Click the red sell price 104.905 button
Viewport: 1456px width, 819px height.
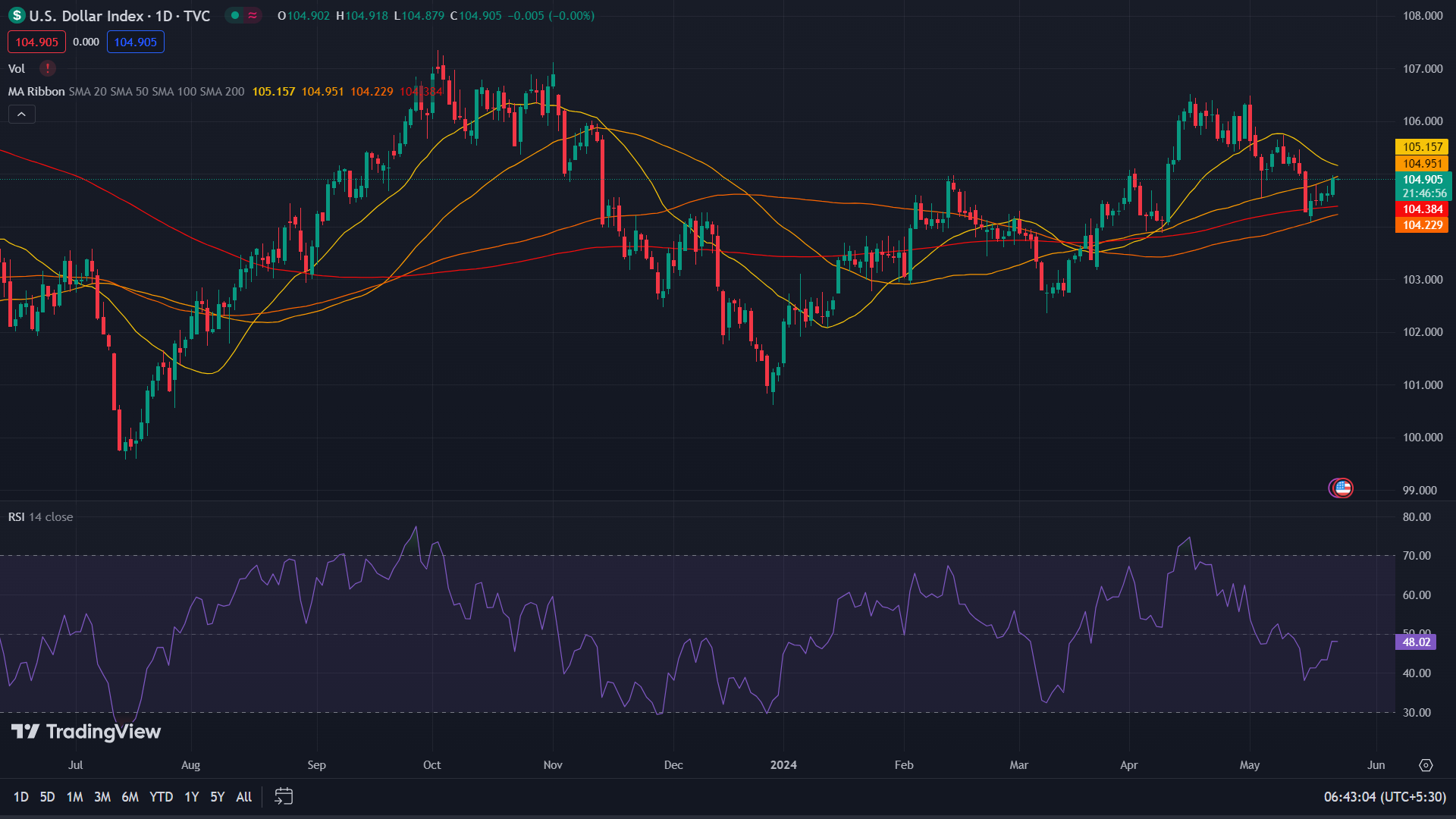pyautogui.click(x=37, y=42)
